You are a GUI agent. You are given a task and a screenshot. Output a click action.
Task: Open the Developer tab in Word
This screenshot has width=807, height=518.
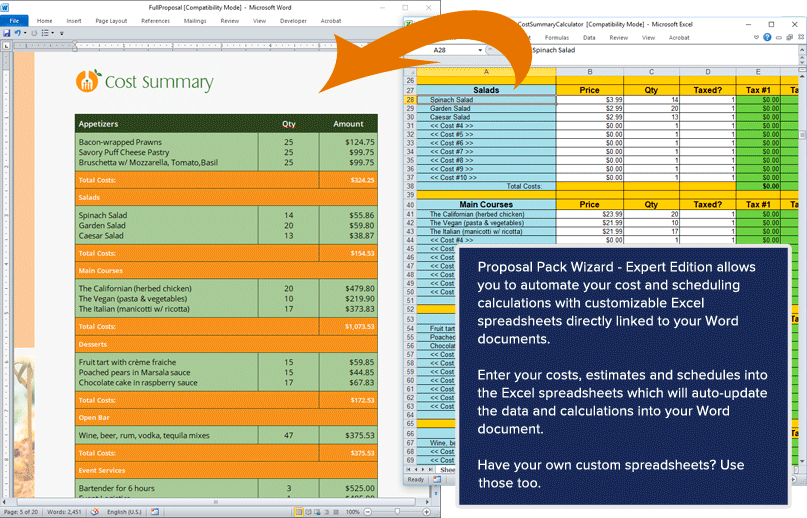coord(293,21)
